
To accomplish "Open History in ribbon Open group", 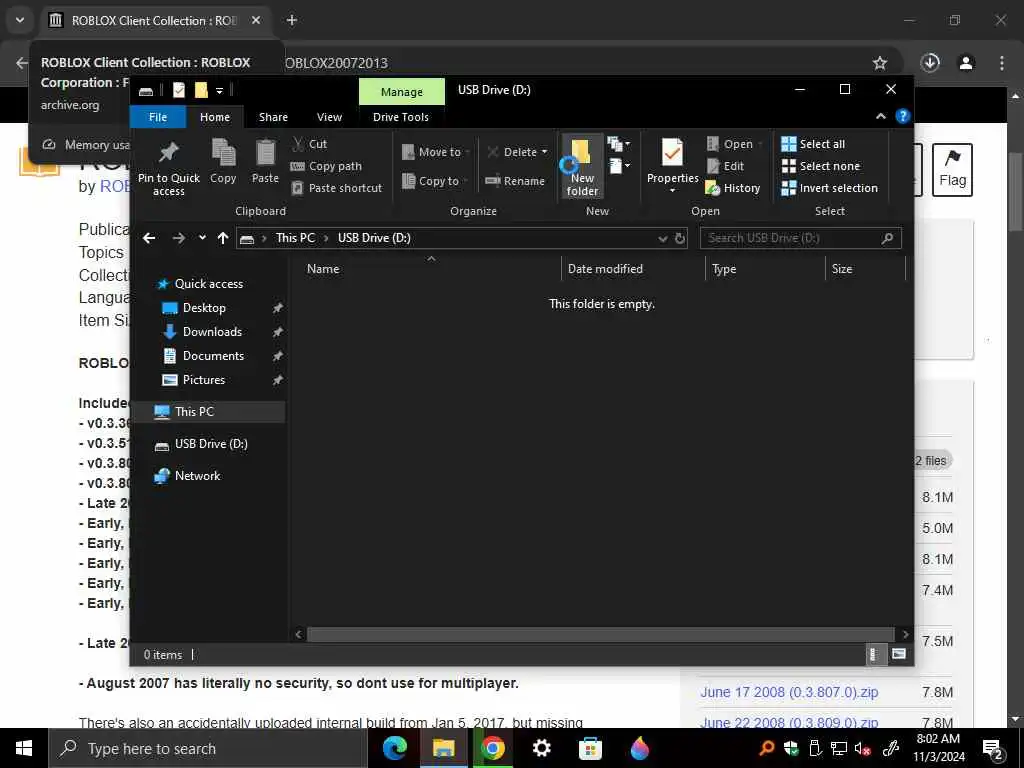I will 733,188.
